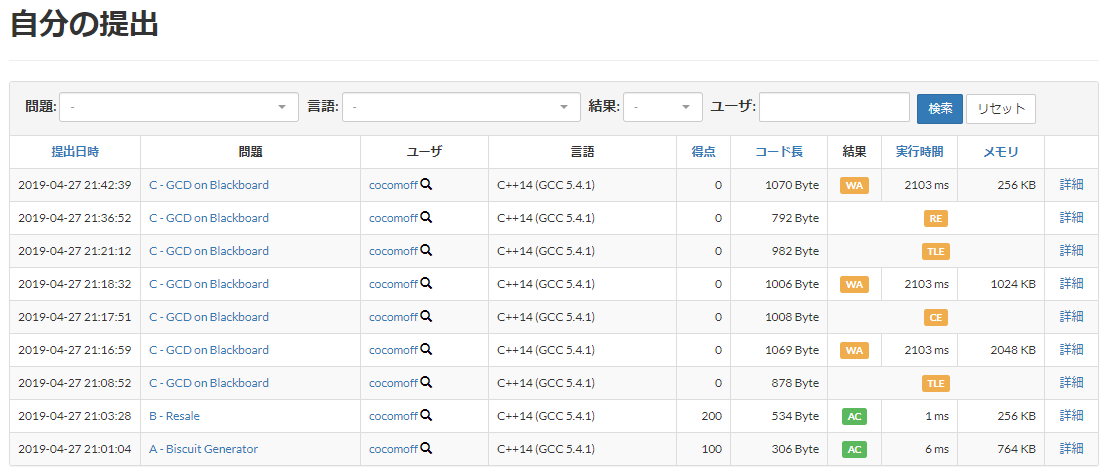Click search icon beside cocomoff in 21:16:59 row
1110x475 pixels.
(426, 350)
